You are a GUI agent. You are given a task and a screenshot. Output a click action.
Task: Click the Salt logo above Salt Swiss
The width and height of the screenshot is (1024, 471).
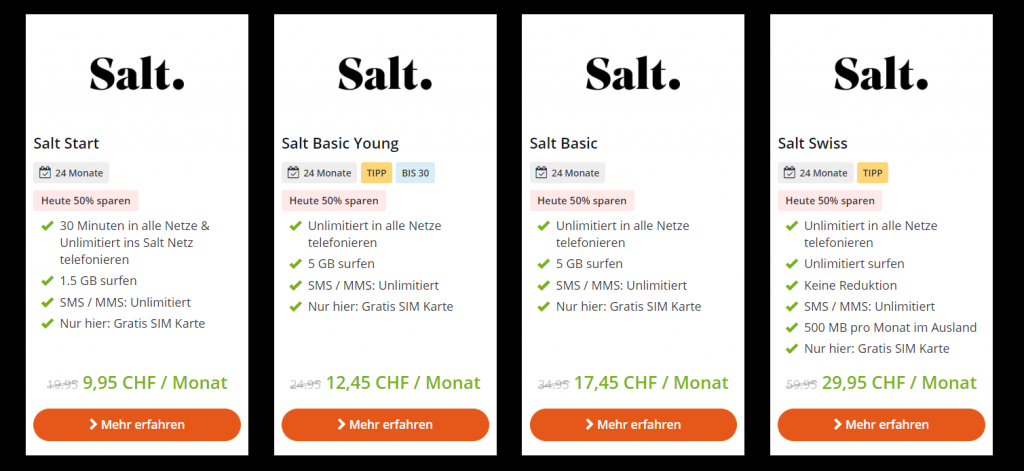coord(881,73)
